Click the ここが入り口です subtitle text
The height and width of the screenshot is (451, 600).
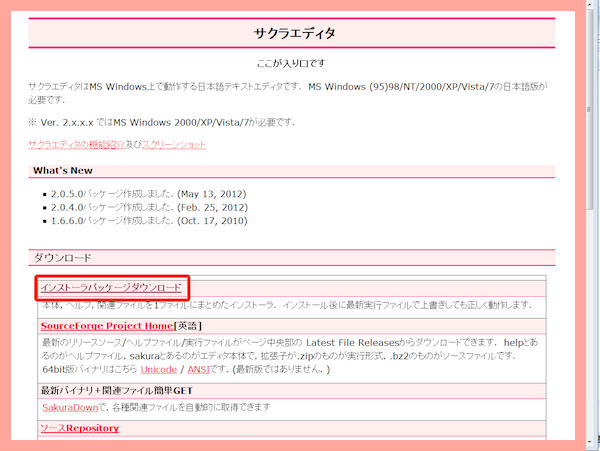tap(291, 63)
